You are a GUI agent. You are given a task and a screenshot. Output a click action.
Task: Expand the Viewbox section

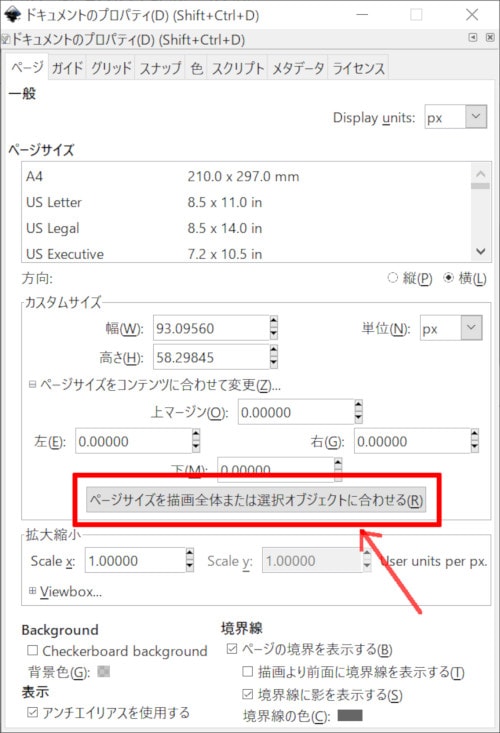[x=32, y=590]
